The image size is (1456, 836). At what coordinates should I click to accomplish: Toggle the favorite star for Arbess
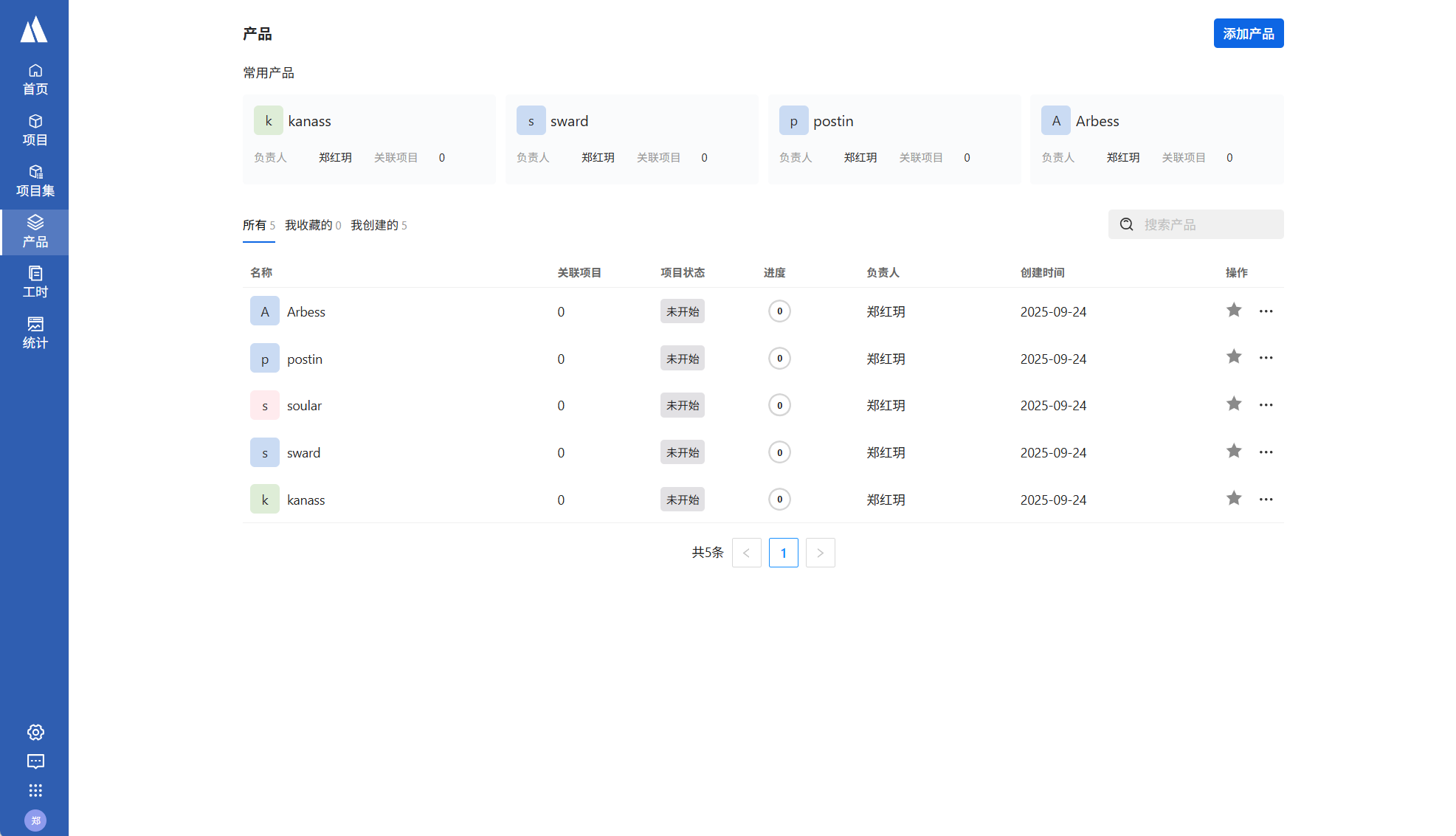pyautogui.click(x=1234, y=311)
